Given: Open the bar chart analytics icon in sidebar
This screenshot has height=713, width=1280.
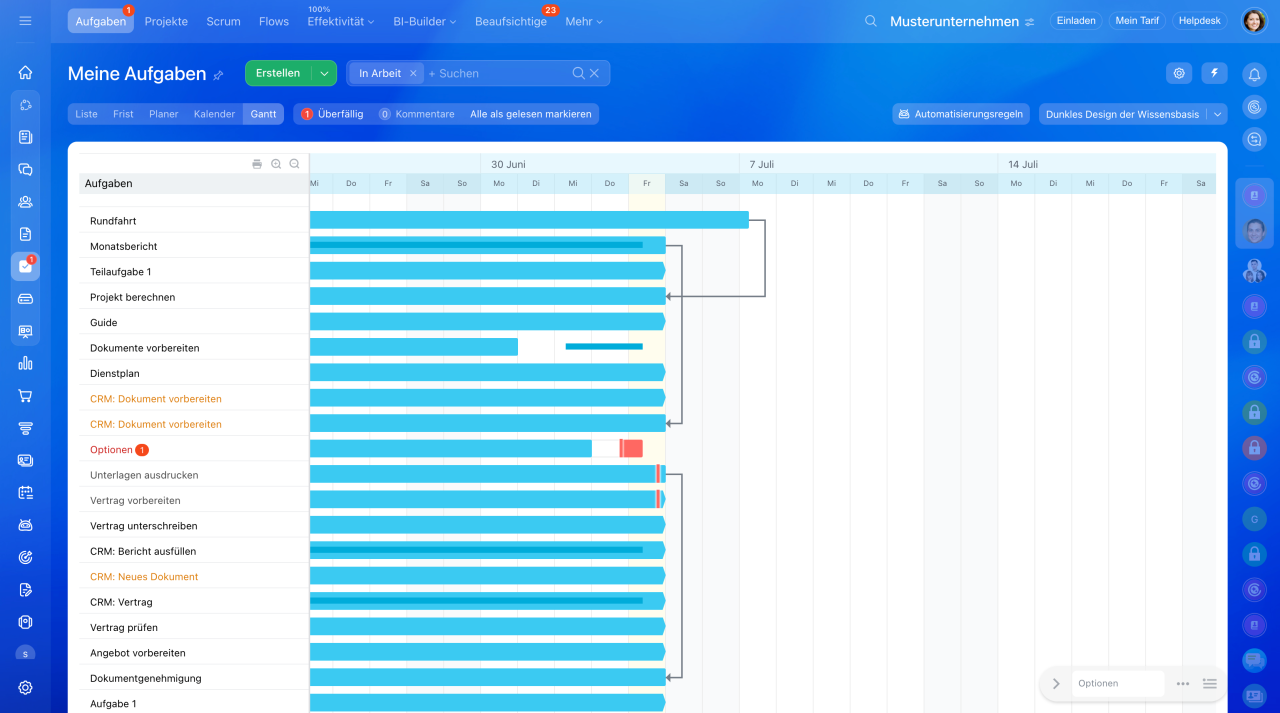Looking at the screenshot, I should tap(25, 363).
